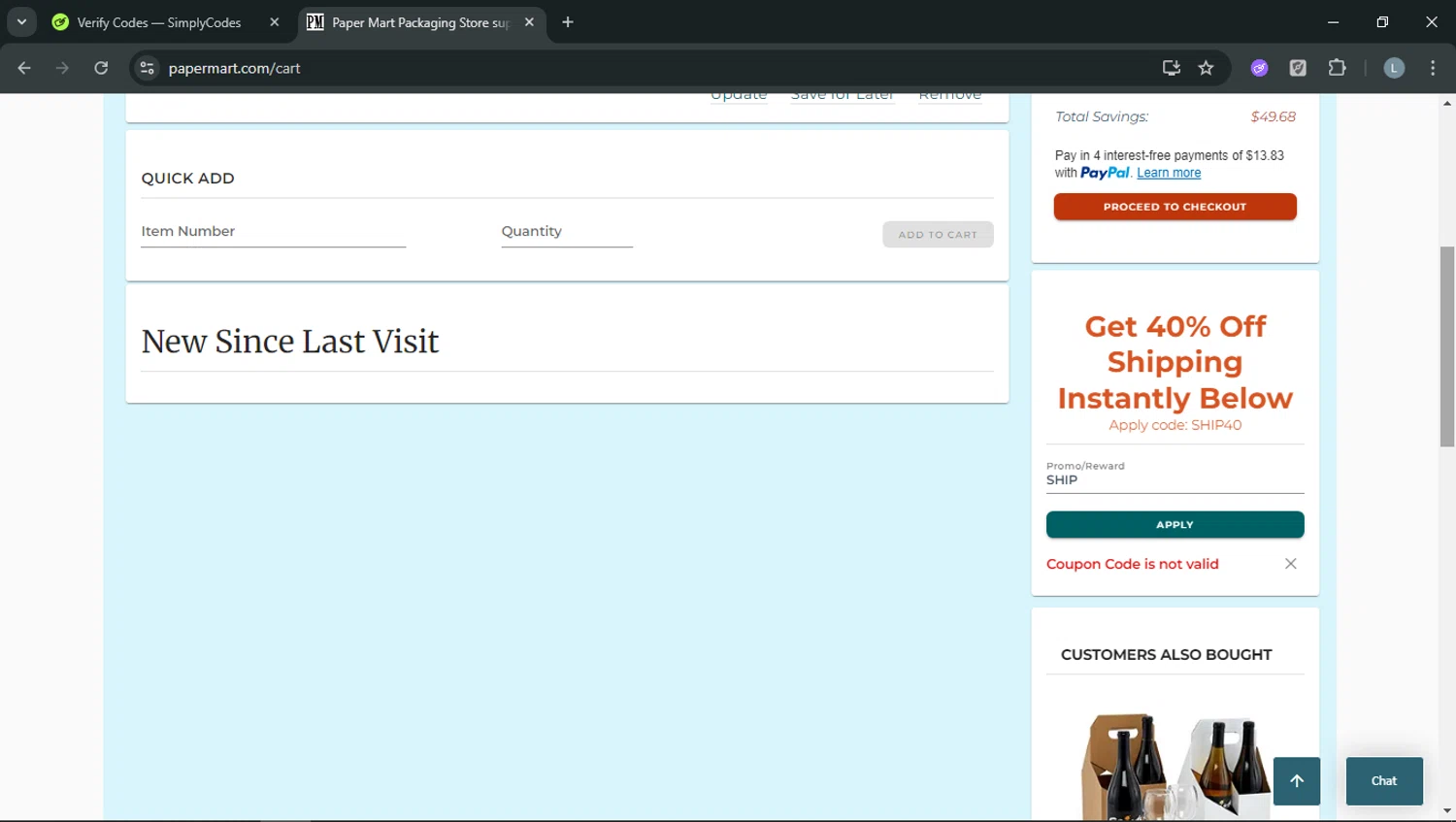Focus the Quantity field
Viewport: 1456px width, 822px height.
[567, 232]
